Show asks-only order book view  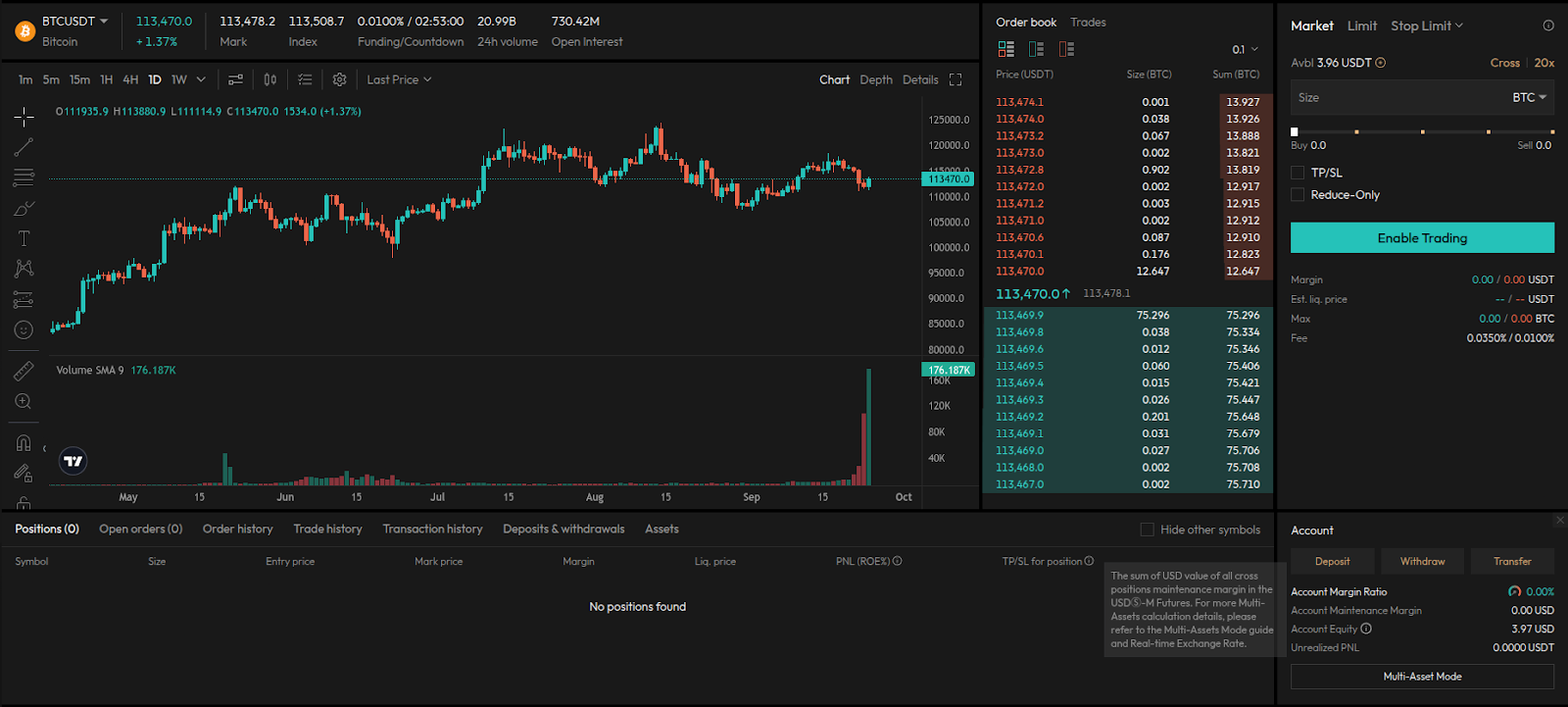1066,49
